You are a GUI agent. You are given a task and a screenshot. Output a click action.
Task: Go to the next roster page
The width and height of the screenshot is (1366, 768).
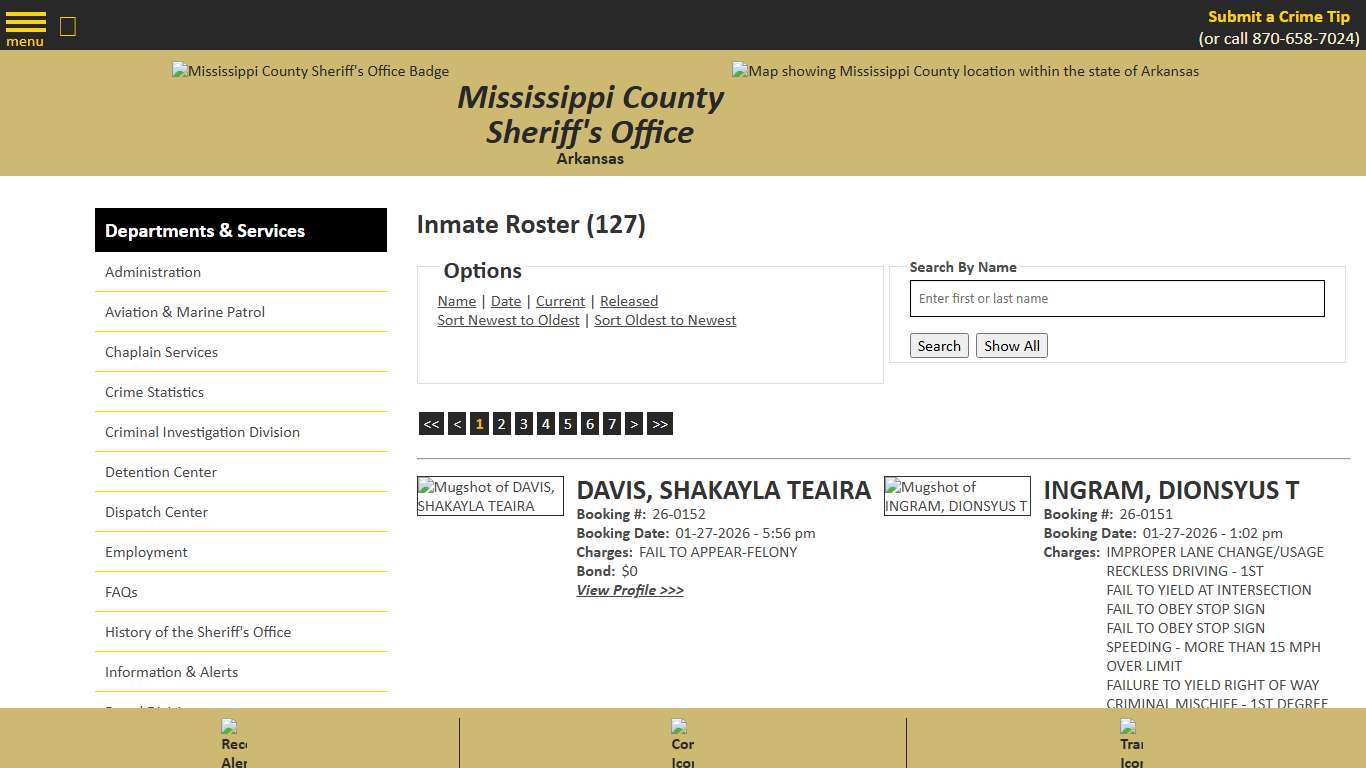(x=634, y=423)
